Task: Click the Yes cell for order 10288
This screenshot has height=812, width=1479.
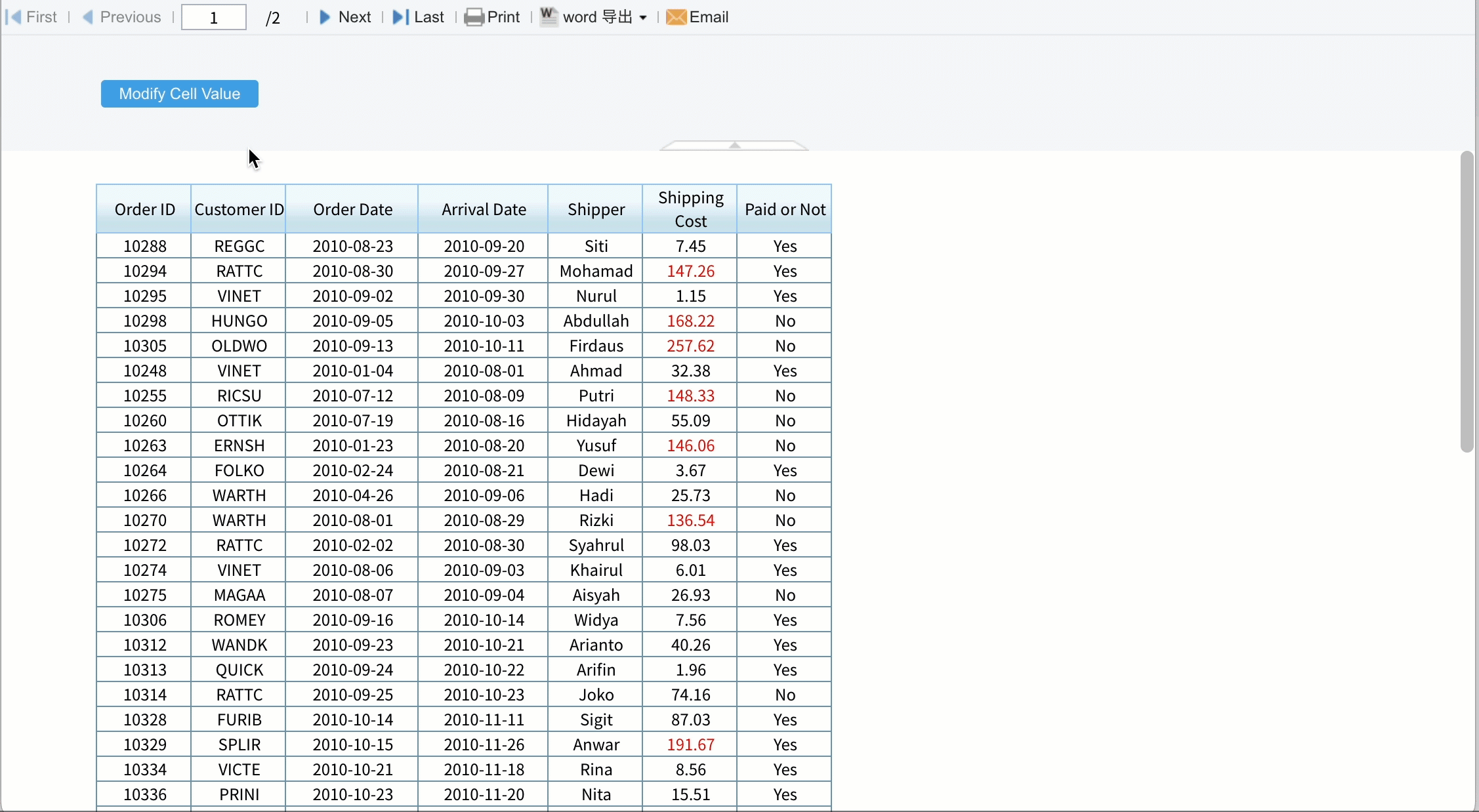Action: (x=784, y=245)
